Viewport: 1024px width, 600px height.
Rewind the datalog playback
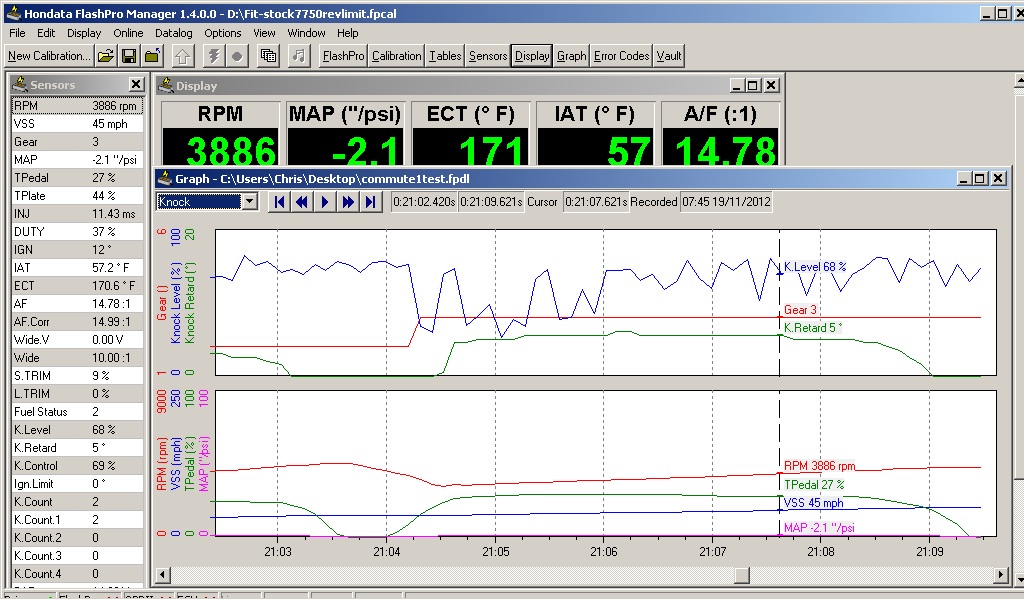click(x=302, y=202)
